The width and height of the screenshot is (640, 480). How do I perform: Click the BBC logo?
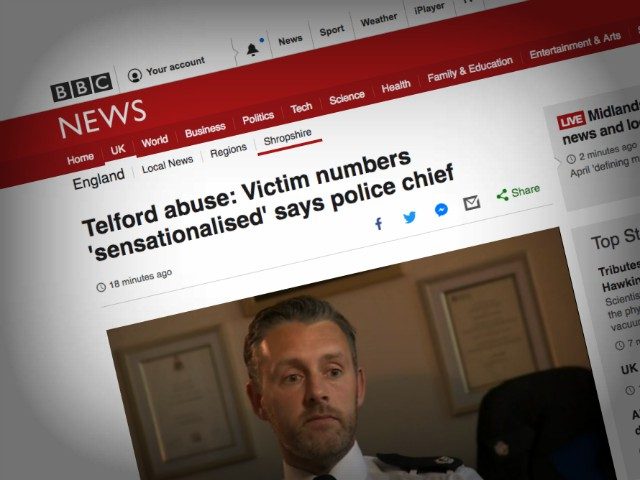(82, 87)
